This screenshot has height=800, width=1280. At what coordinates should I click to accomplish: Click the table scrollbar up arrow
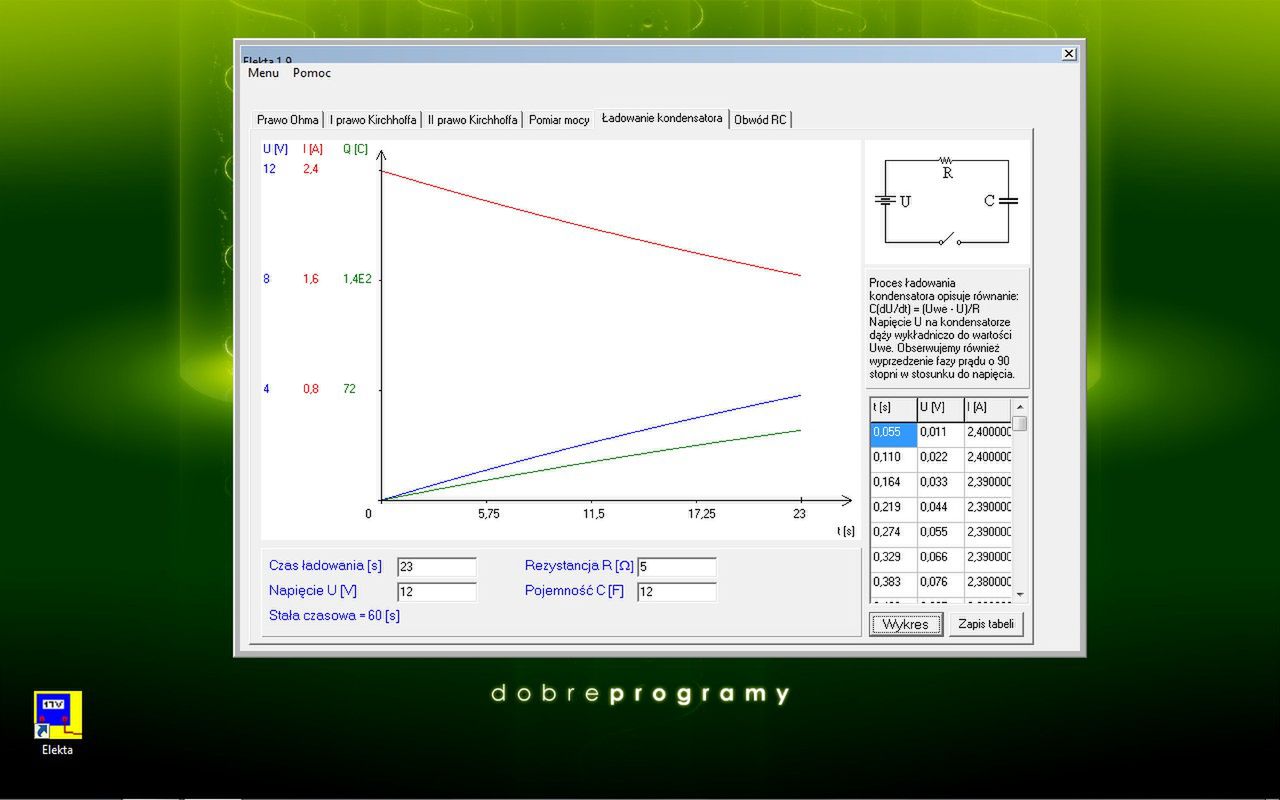coord(1020,407)
